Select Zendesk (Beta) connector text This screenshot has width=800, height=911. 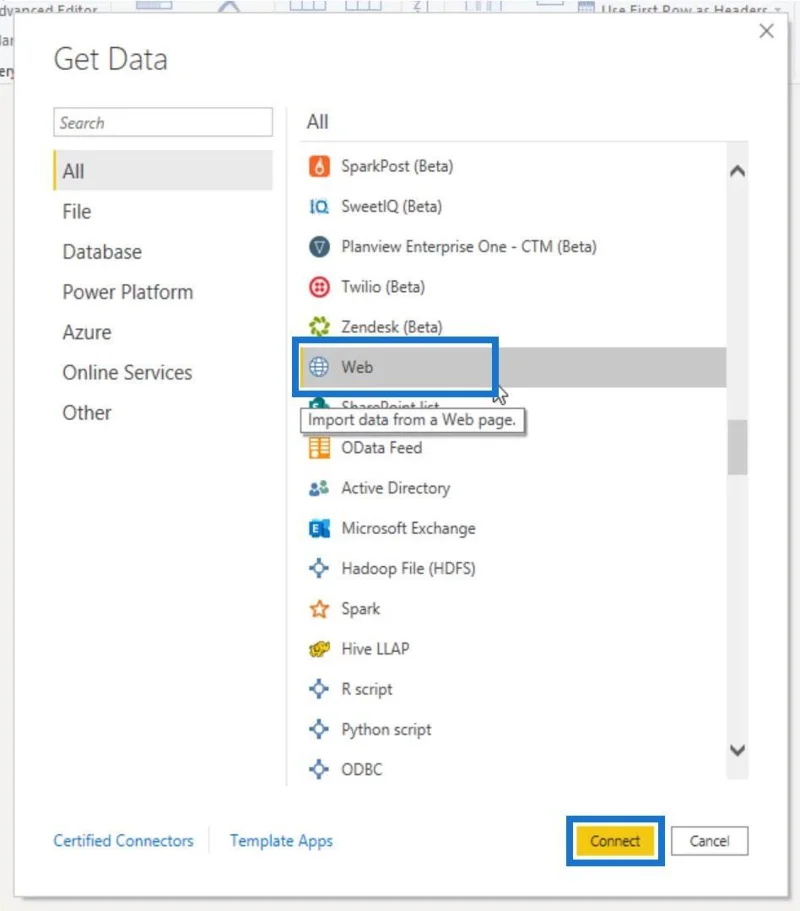coord(392,327)
